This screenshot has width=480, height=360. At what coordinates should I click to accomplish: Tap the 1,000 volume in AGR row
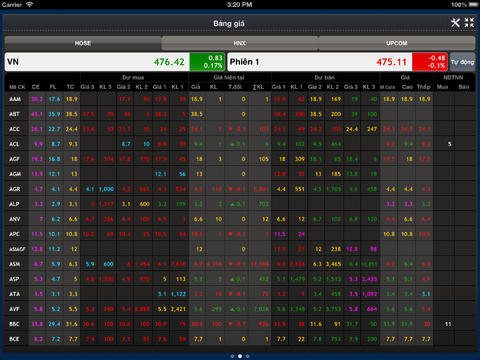click(106, 189)
